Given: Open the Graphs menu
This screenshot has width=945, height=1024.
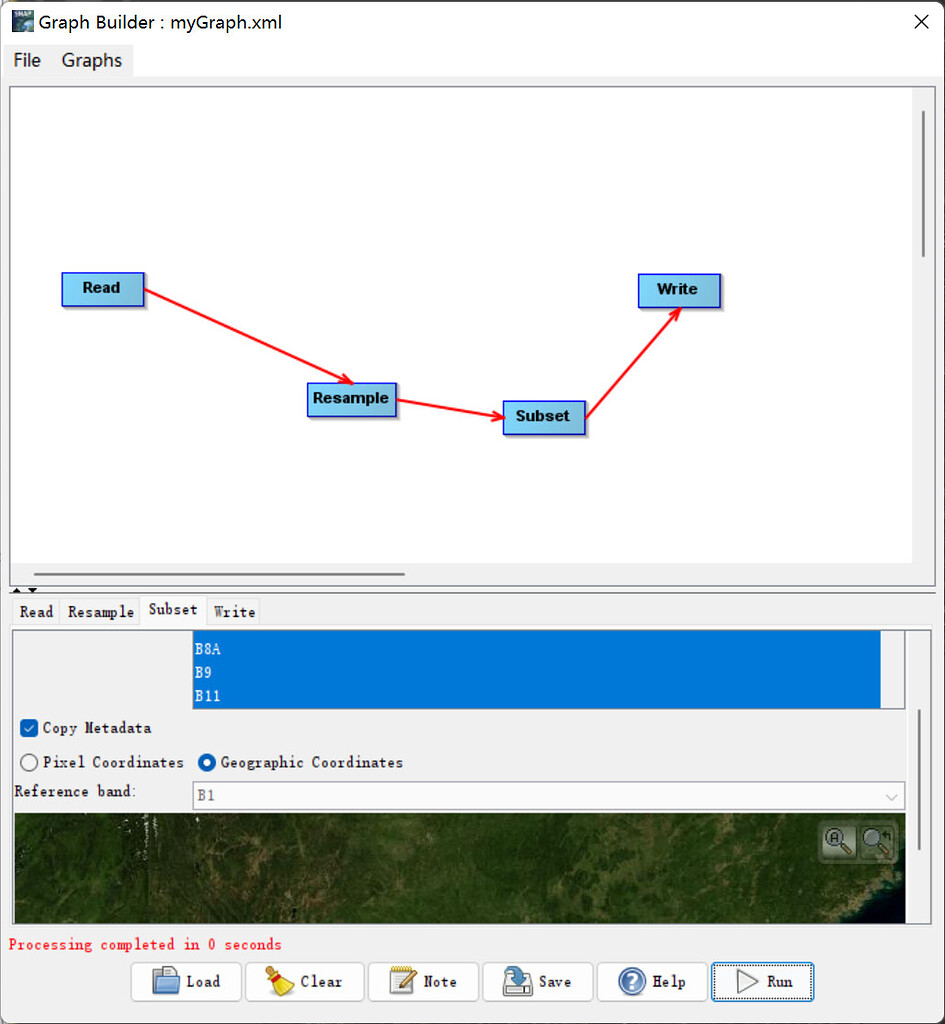Looking at the screenshot, I should click(x=91, y=60).
